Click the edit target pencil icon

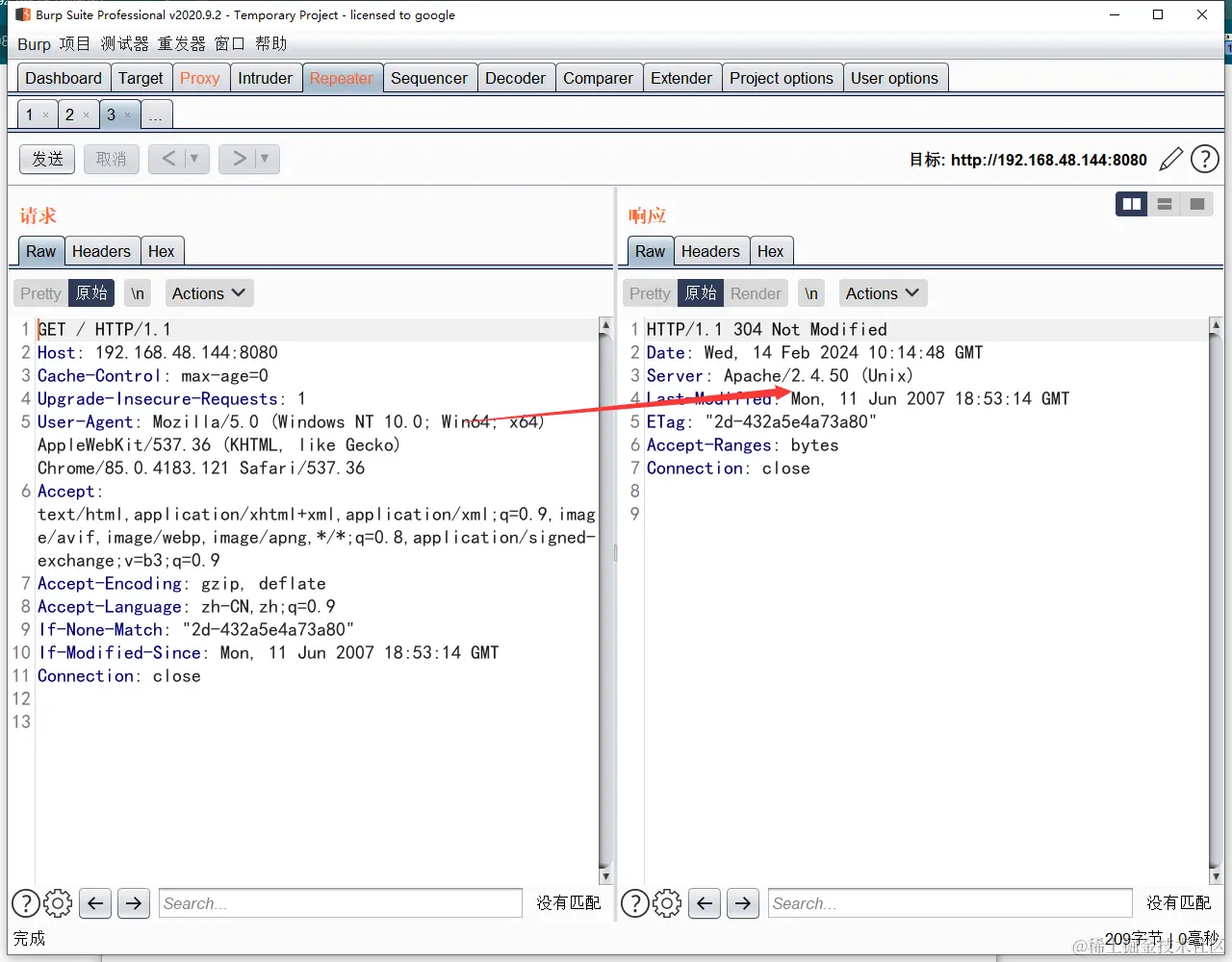point(1170,159)
